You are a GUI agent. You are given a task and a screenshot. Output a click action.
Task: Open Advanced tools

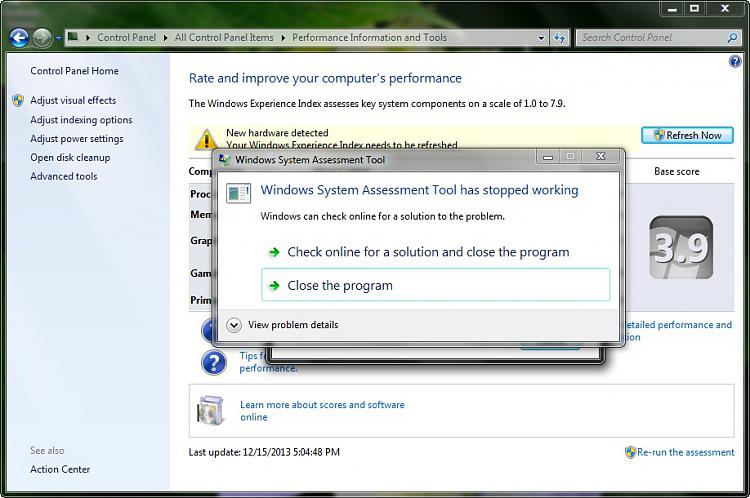64,177
